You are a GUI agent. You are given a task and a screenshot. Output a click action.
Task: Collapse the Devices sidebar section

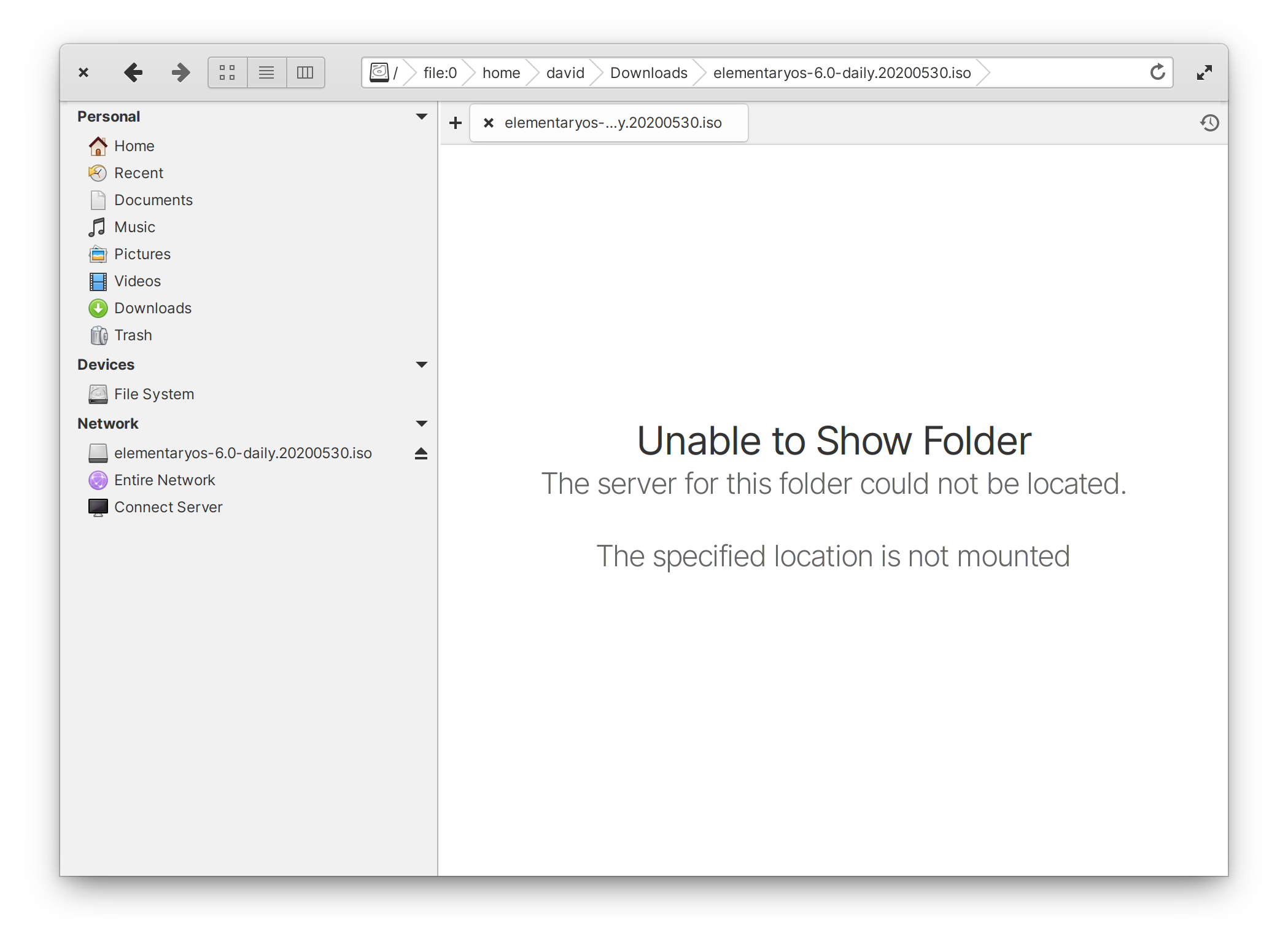click(x=421, y=365)
